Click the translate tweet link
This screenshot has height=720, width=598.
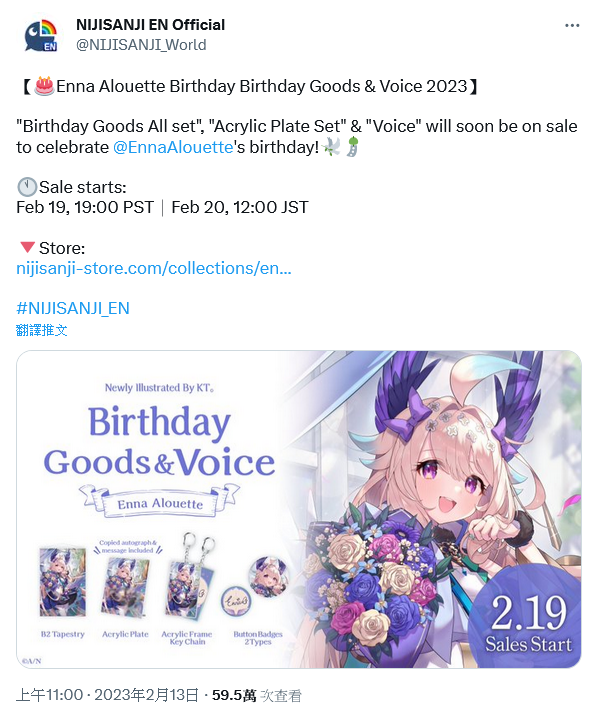42,330
